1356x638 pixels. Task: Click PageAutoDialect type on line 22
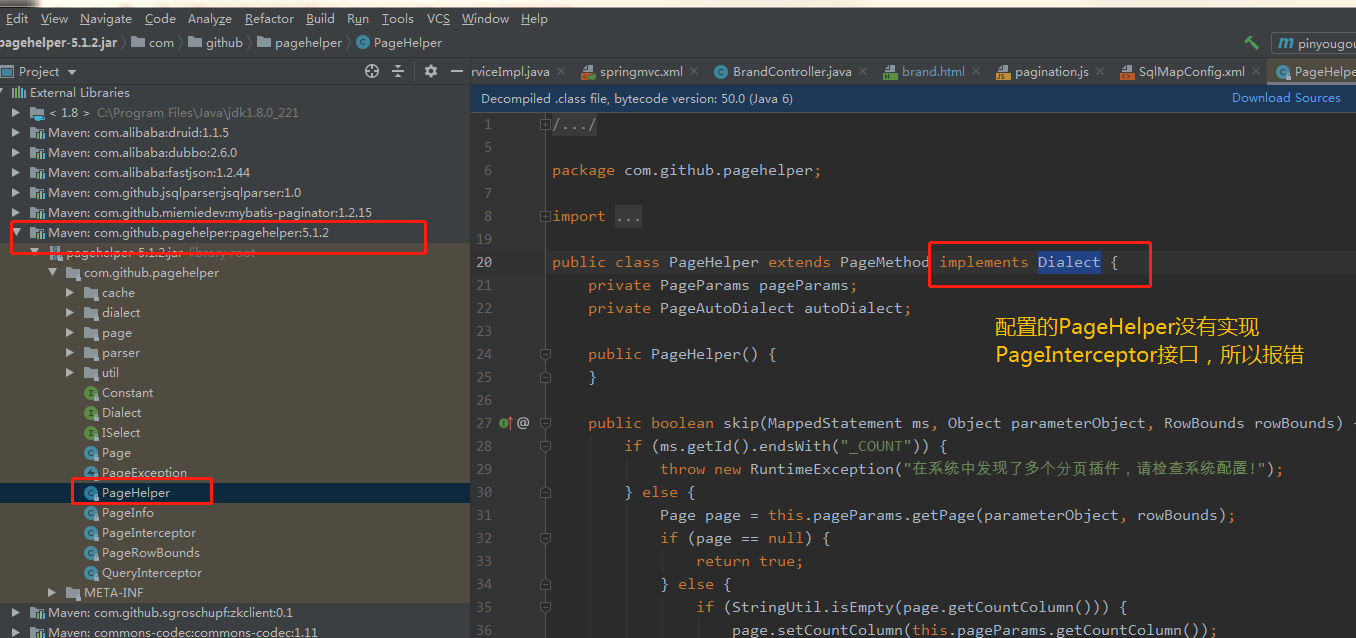727,309
